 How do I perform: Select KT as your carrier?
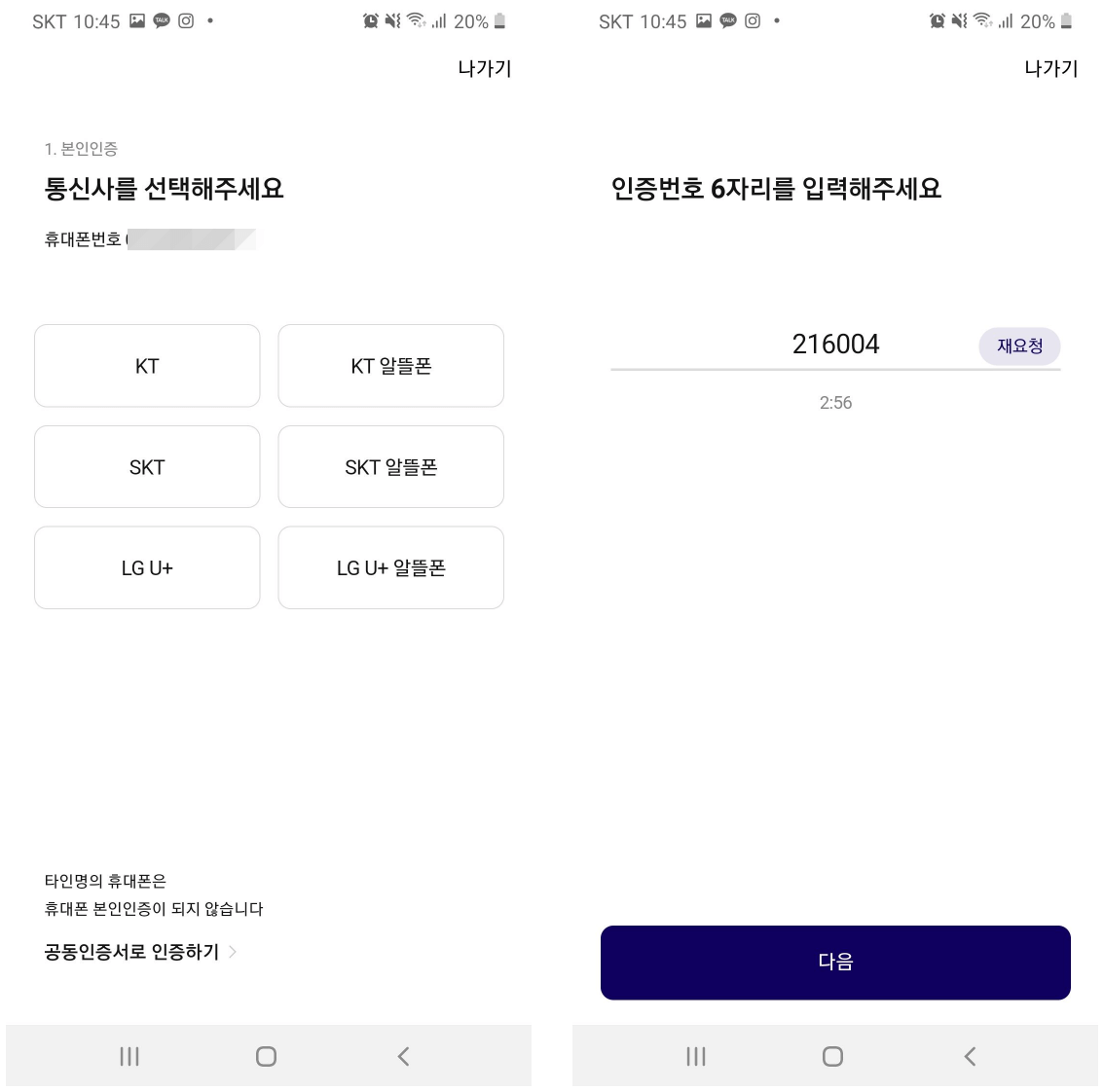[x=146, y=365]
